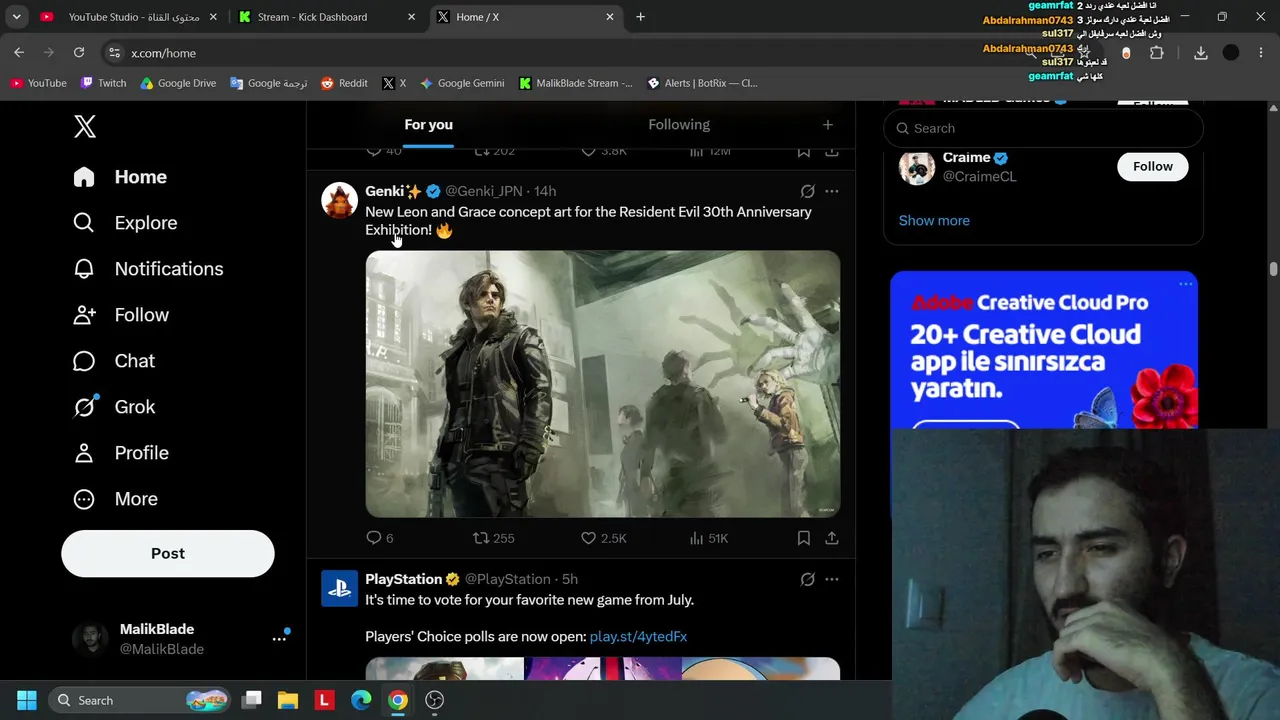1280x720 pixels.
Task: Open Notifications in the sidebar
Action: [x=148, y=269]
